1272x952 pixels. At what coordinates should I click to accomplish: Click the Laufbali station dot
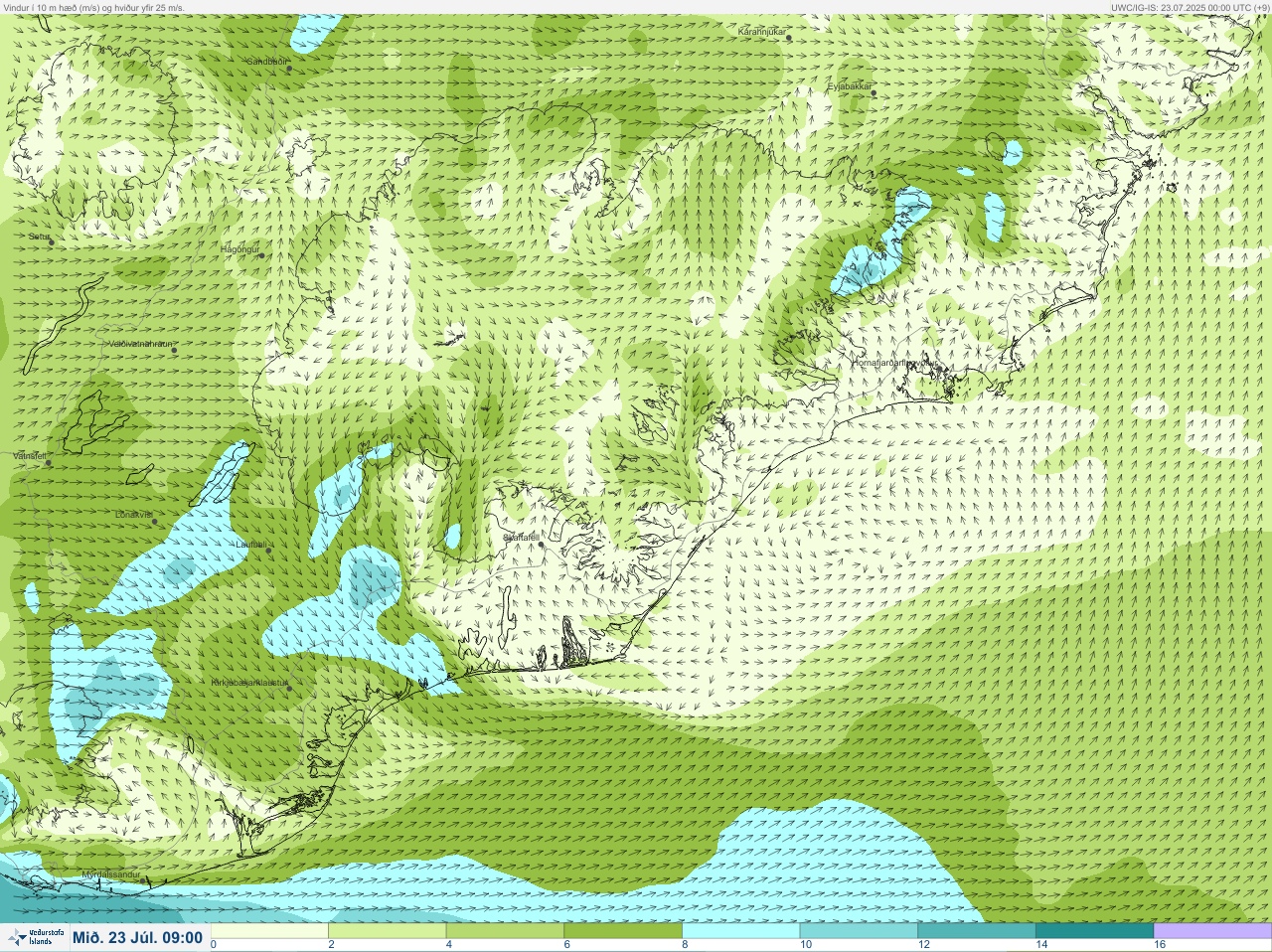click(269, 551)
